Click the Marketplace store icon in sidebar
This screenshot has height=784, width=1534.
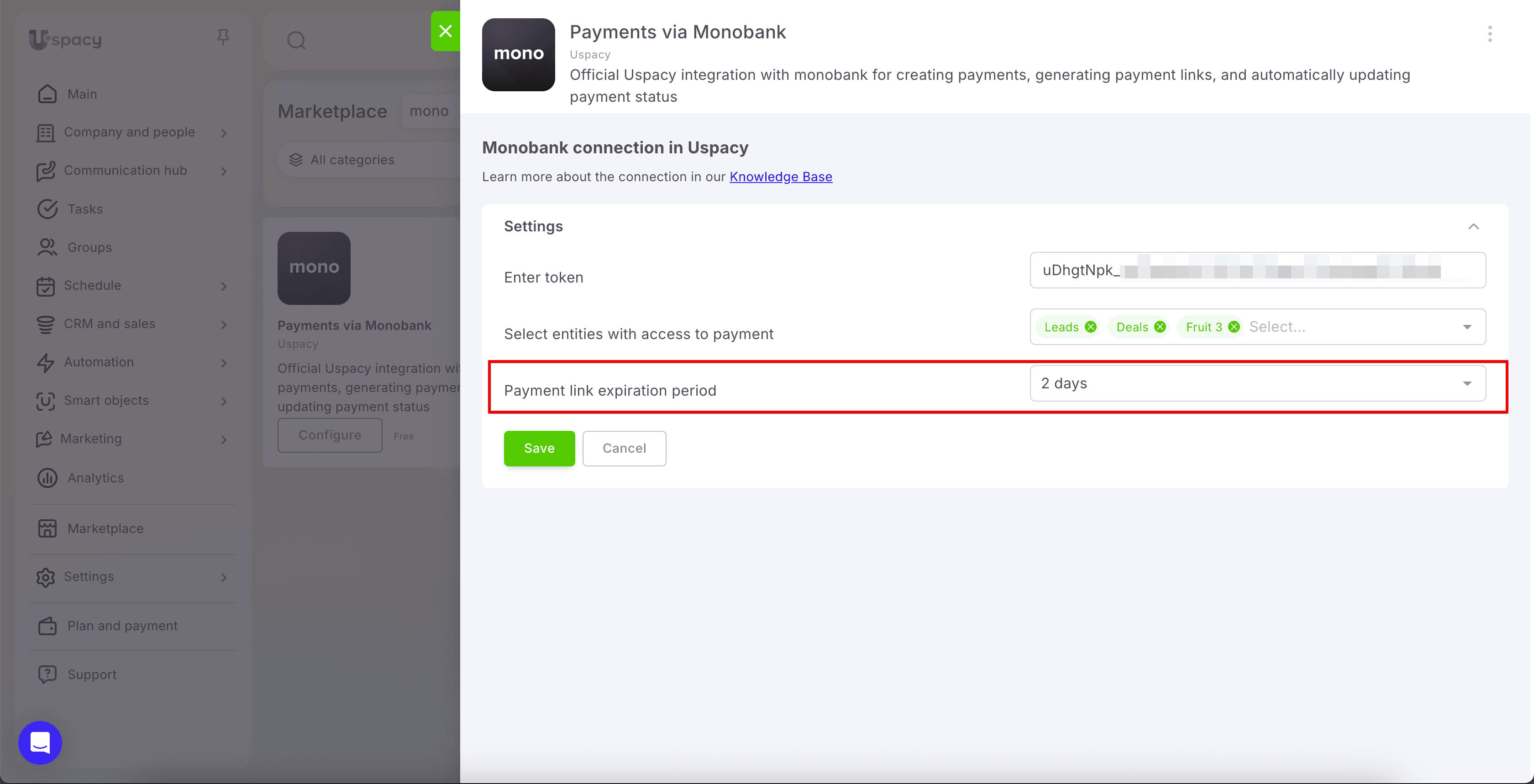coord(47,528)
